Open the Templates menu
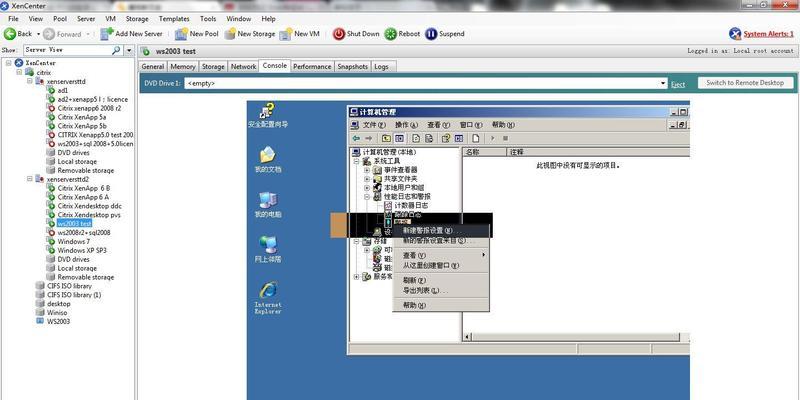 coord(174,19)
